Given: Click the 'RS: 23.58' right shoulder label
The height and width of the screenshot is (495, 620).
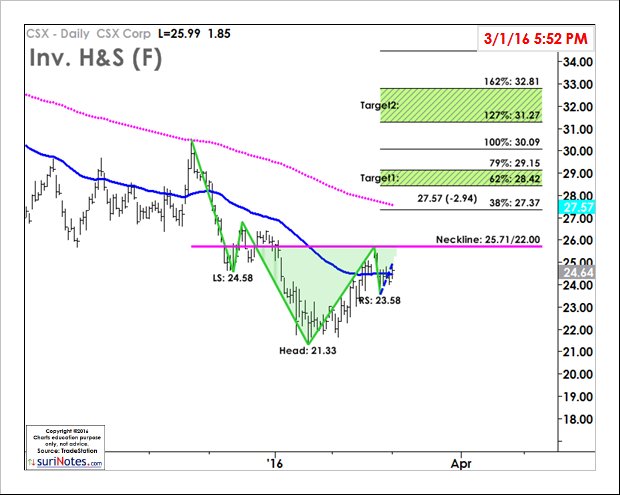Looking at the screenshot, I should pos(380,300).
